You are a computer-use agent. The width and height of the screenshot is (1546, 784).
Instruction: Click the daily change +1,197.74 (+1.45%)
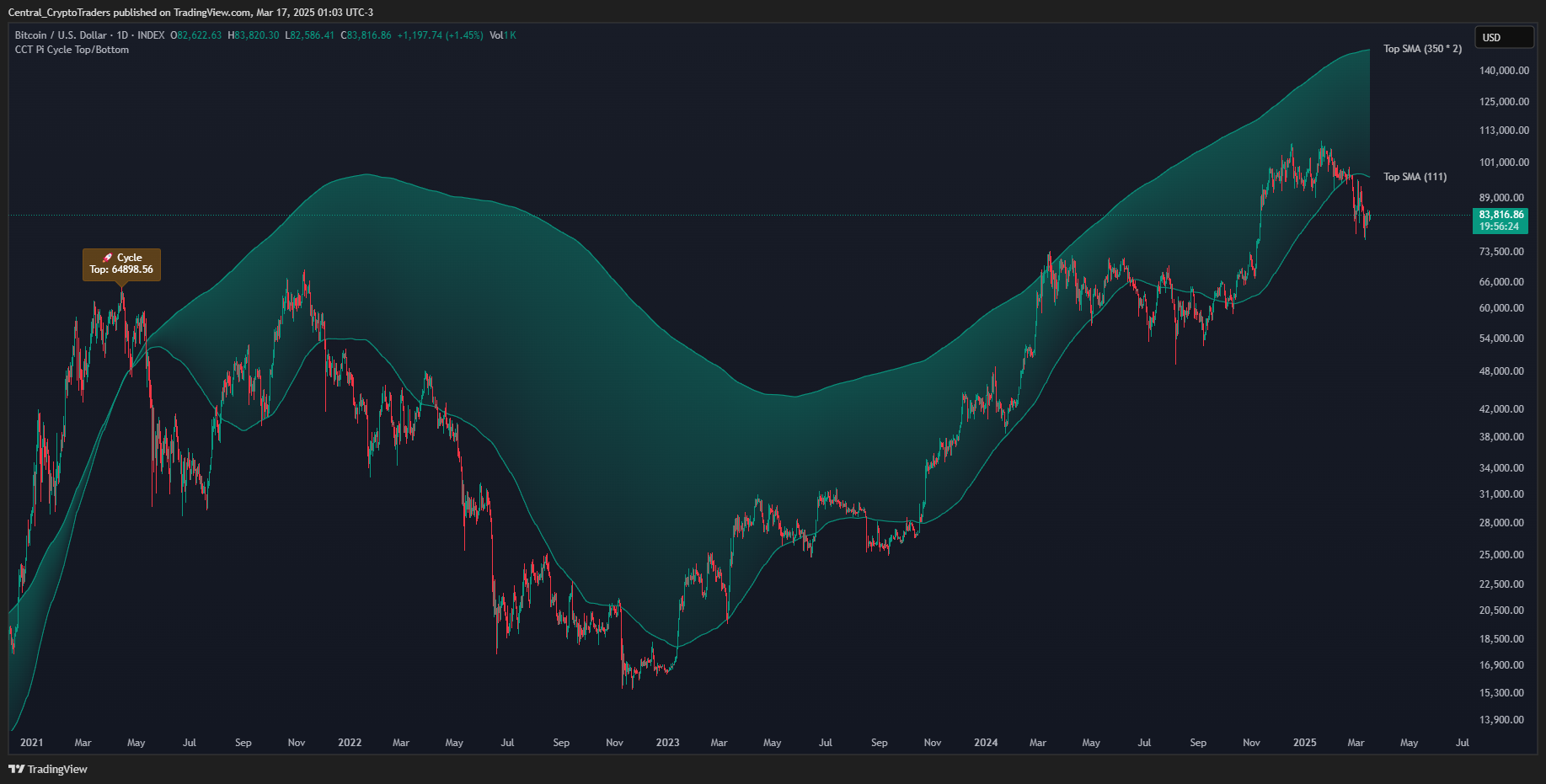point(440,35)
